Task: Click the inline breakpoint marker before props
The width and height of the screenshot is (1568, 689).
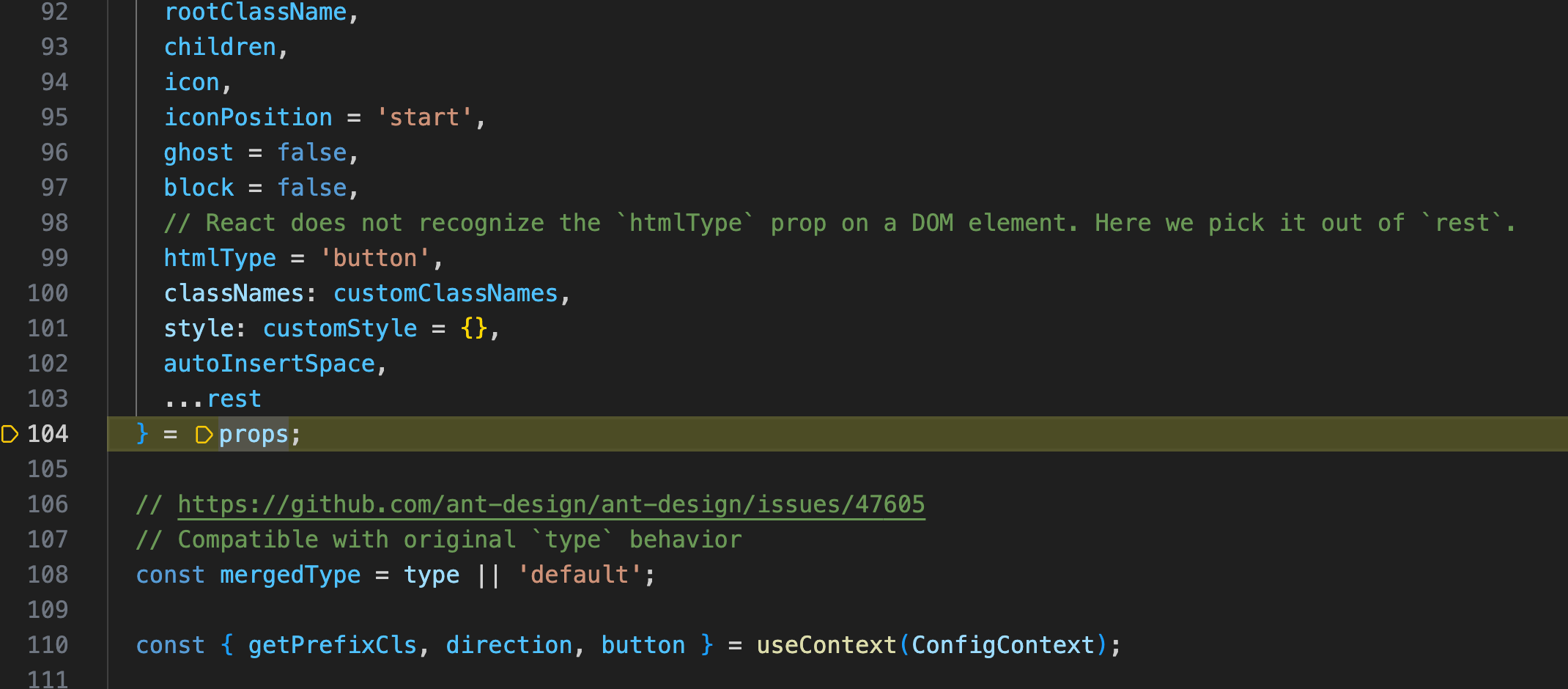Action: click(204, 435)
